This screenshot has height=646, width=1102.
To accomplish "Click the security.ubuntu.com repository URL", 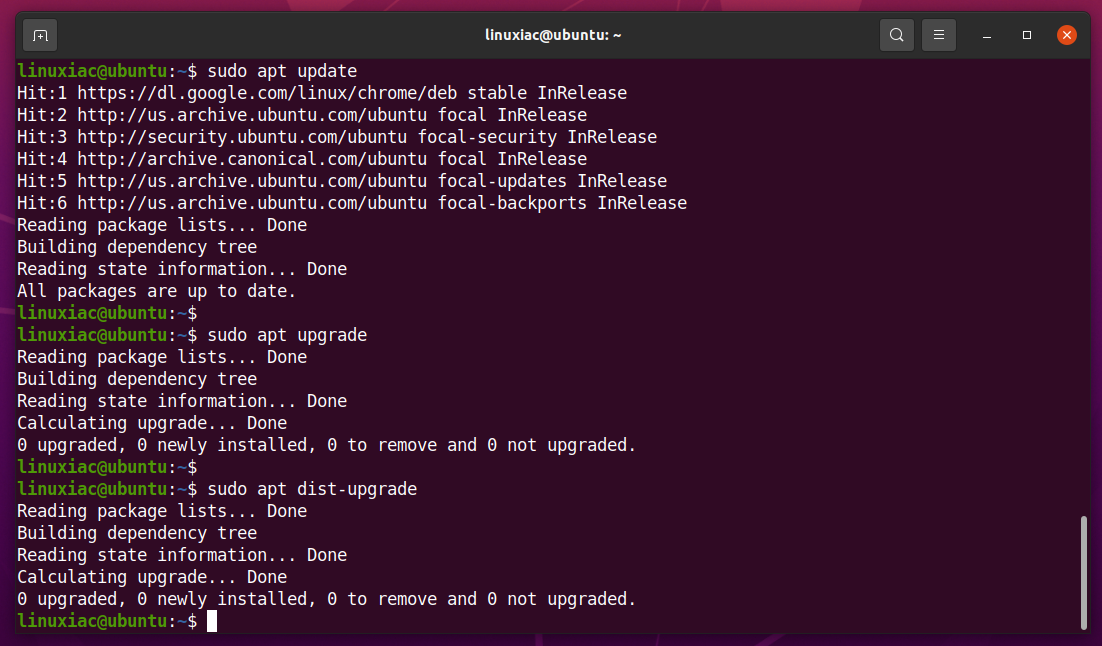I will click(242, 137).
